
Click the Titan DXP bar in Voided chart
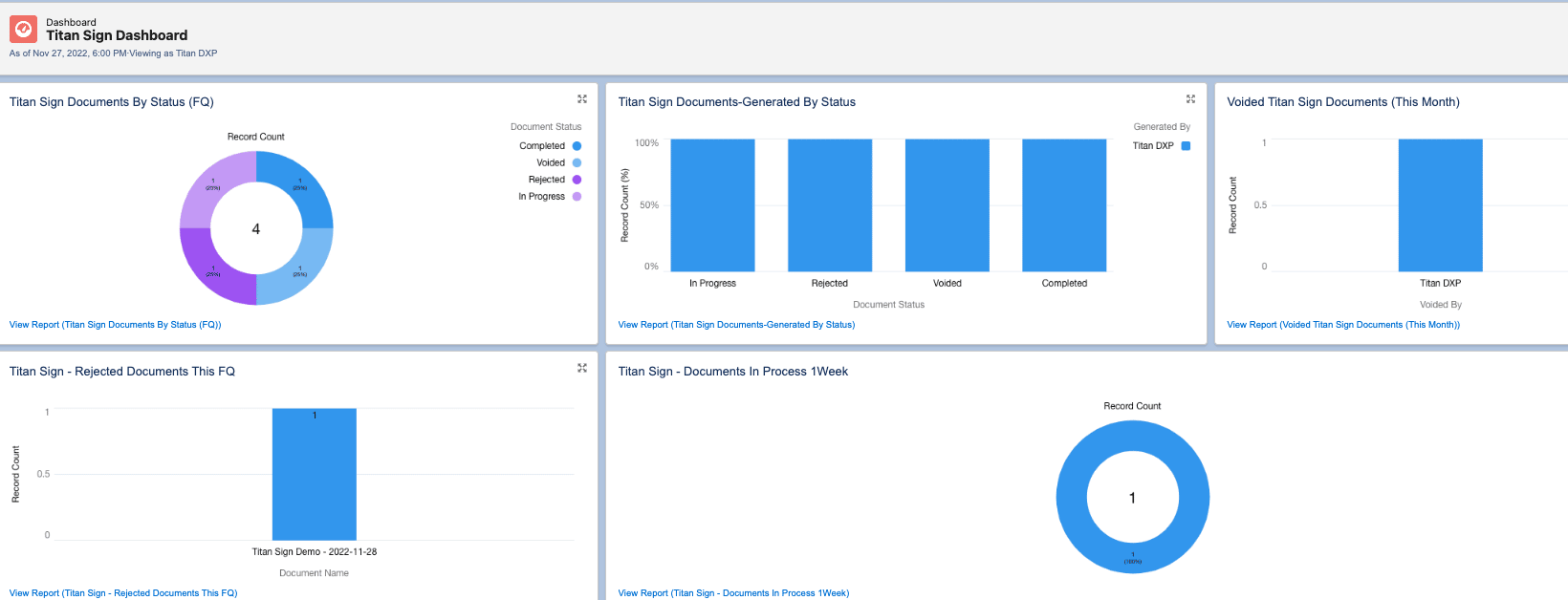tap(1440, 205)
